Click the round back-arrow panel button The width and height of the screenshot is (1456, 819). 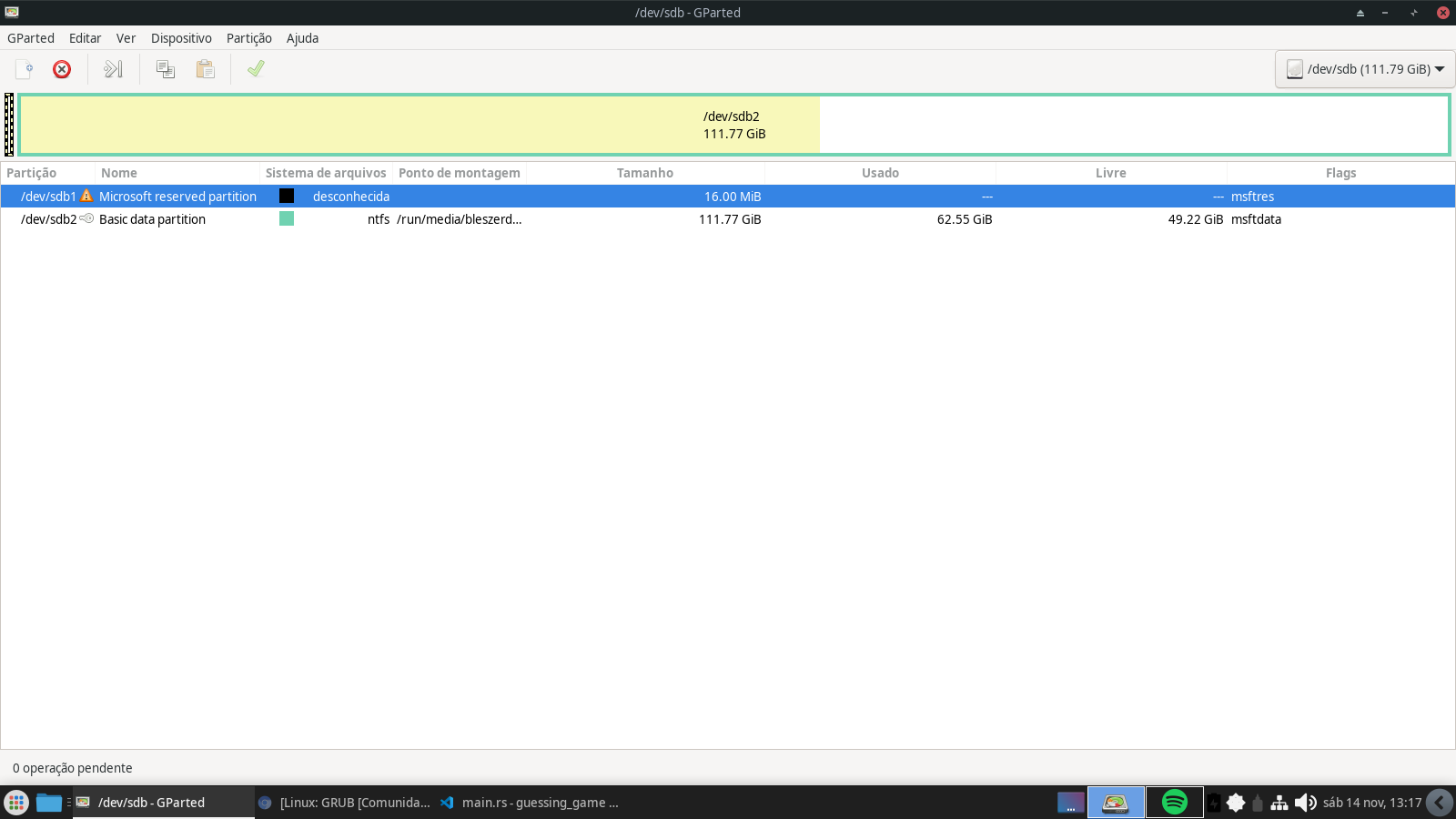(x=1440, y=803)
